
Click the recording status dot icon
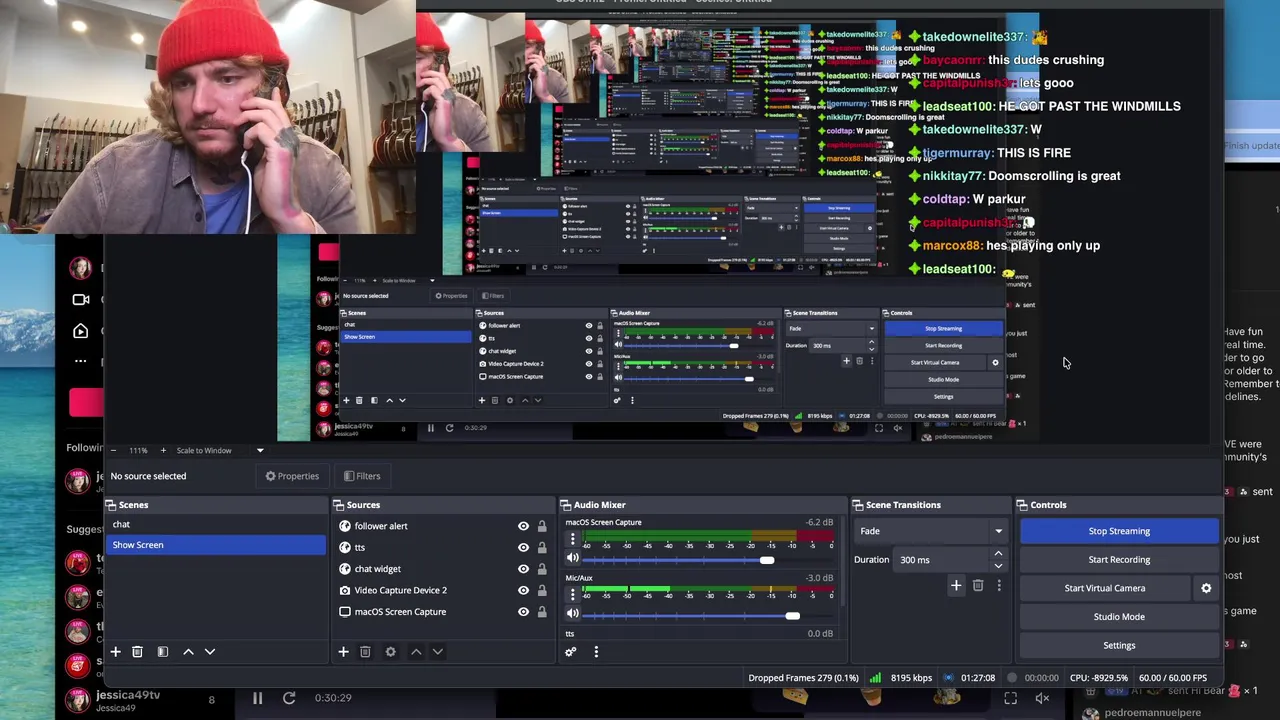click(x=1011, y=678)
